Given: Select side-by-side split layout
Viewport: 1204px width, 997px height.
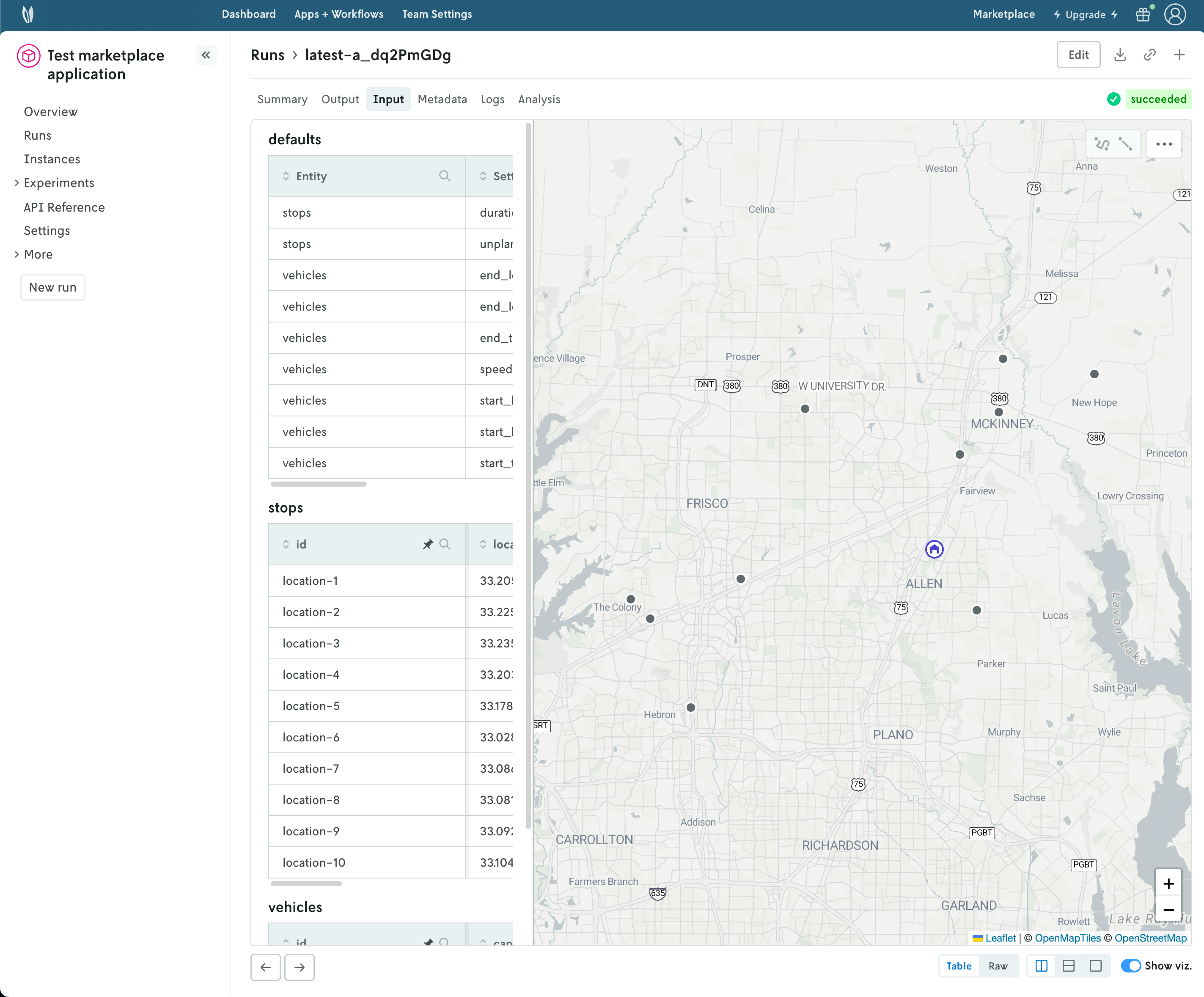Looking at the screenshot, I should [1042, 966].
